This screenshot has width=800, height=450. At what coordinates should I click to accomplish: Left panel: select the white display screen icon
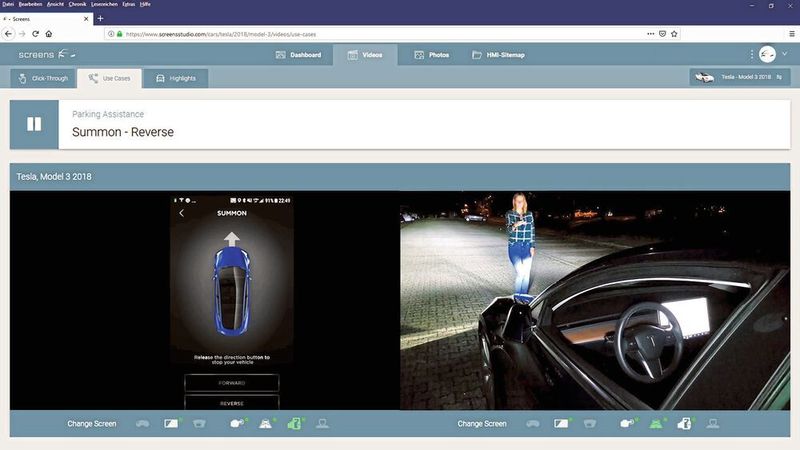click(171, 423)
